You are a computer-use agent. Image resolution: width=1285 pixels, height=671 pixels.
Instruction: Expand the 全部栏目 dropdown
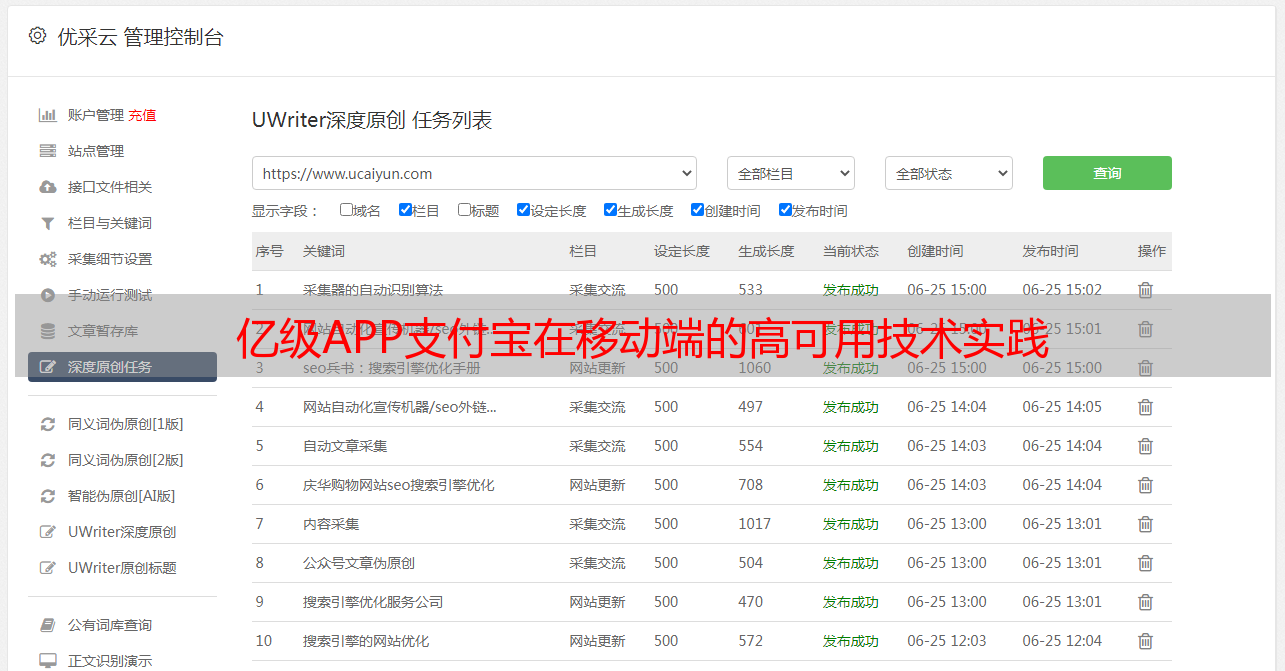(x=790, y=173)
